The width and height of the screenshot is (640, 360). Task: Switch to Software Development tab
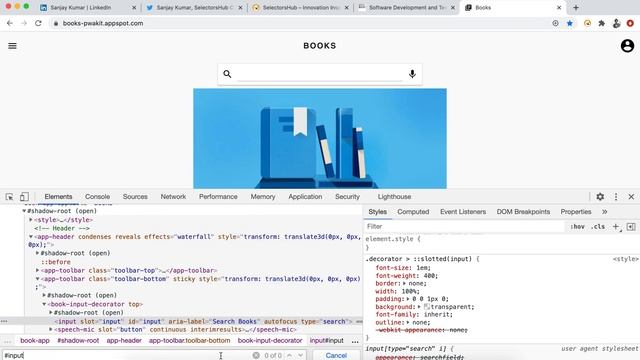point(407,7)
